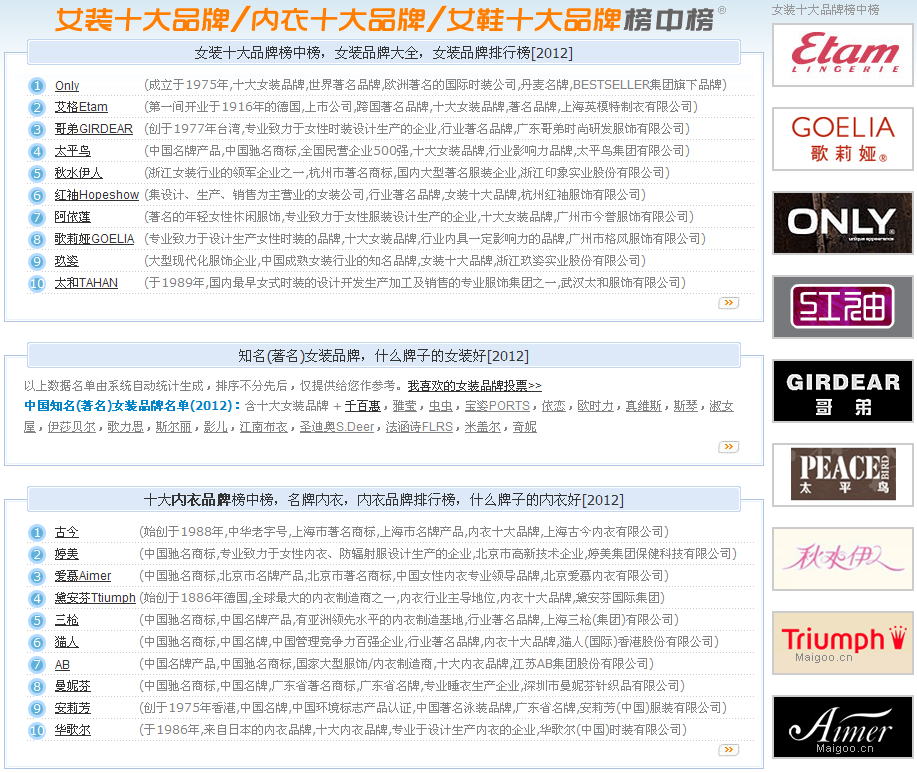This screenshot has width=917, height=773.
Task: Open the 阿依莲 brand link
Action: [73, 217]
